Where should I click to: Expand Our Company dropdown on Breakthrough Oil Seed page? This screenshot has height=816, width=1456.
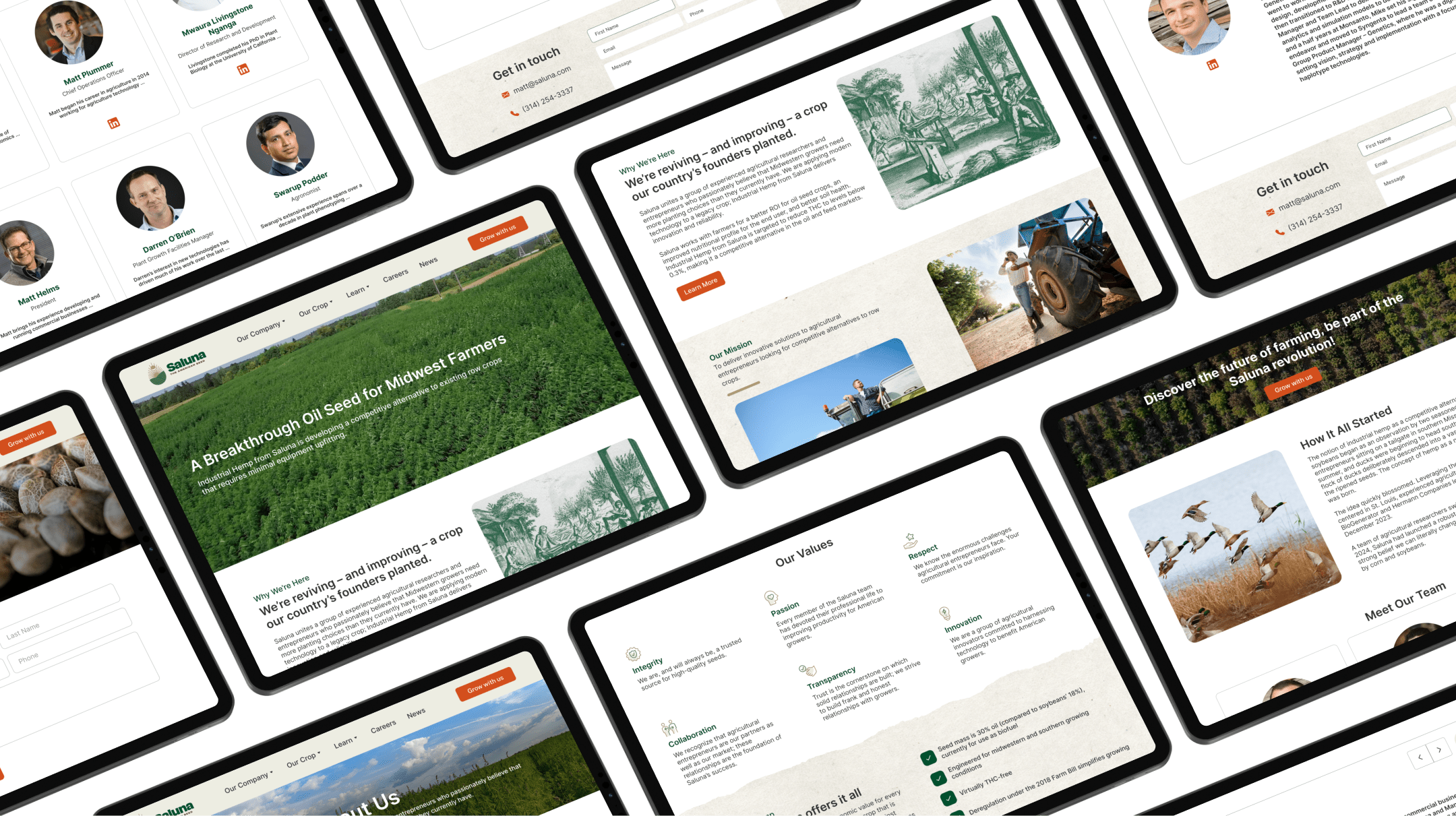pyautogui.click(x=260, y=330)
